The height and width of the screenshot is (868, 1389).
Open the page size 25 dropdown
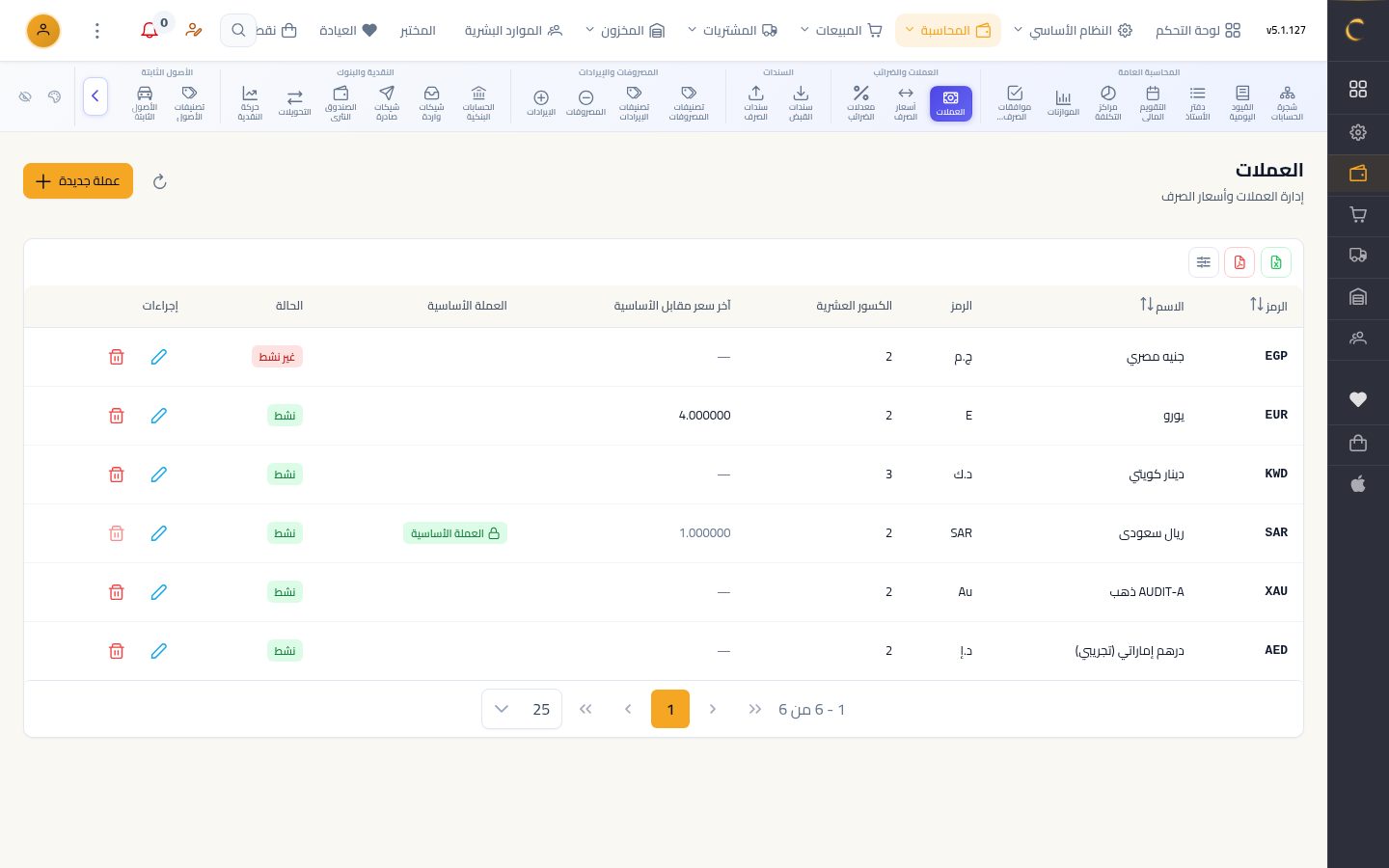pos(522,710)
